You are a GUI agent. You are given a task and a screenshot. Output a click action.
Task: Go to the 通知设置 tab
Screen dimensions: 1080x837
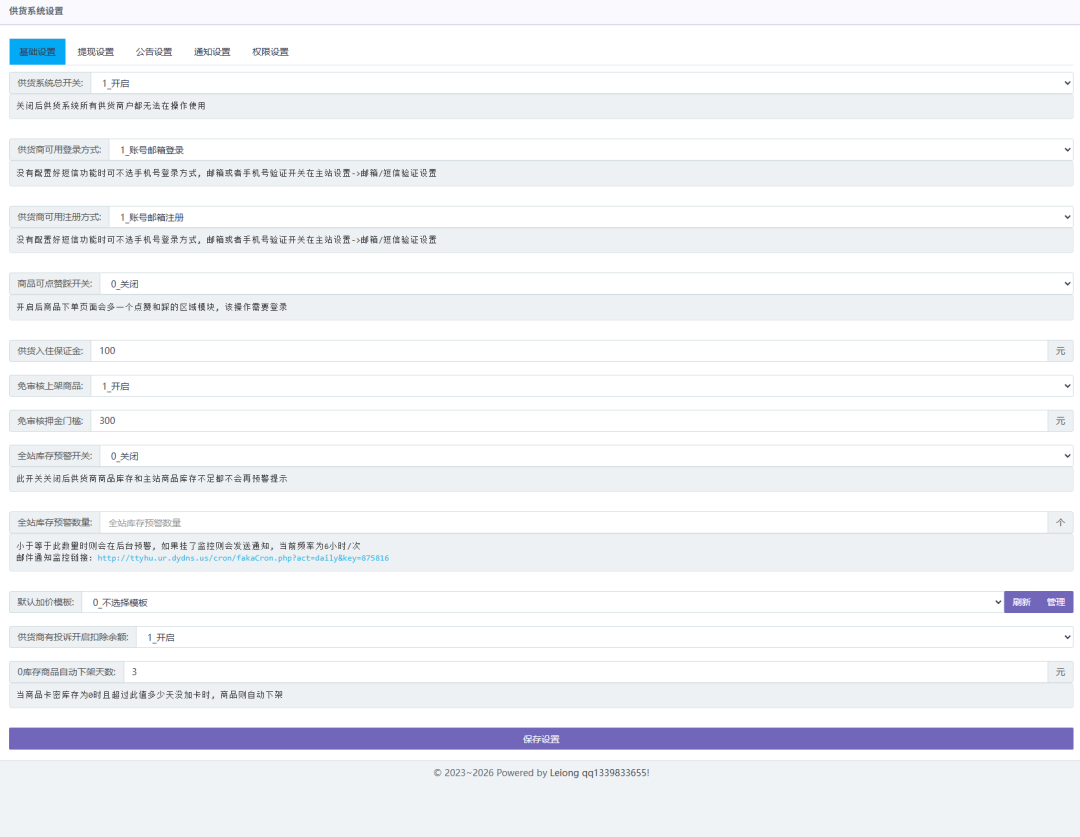212,52
